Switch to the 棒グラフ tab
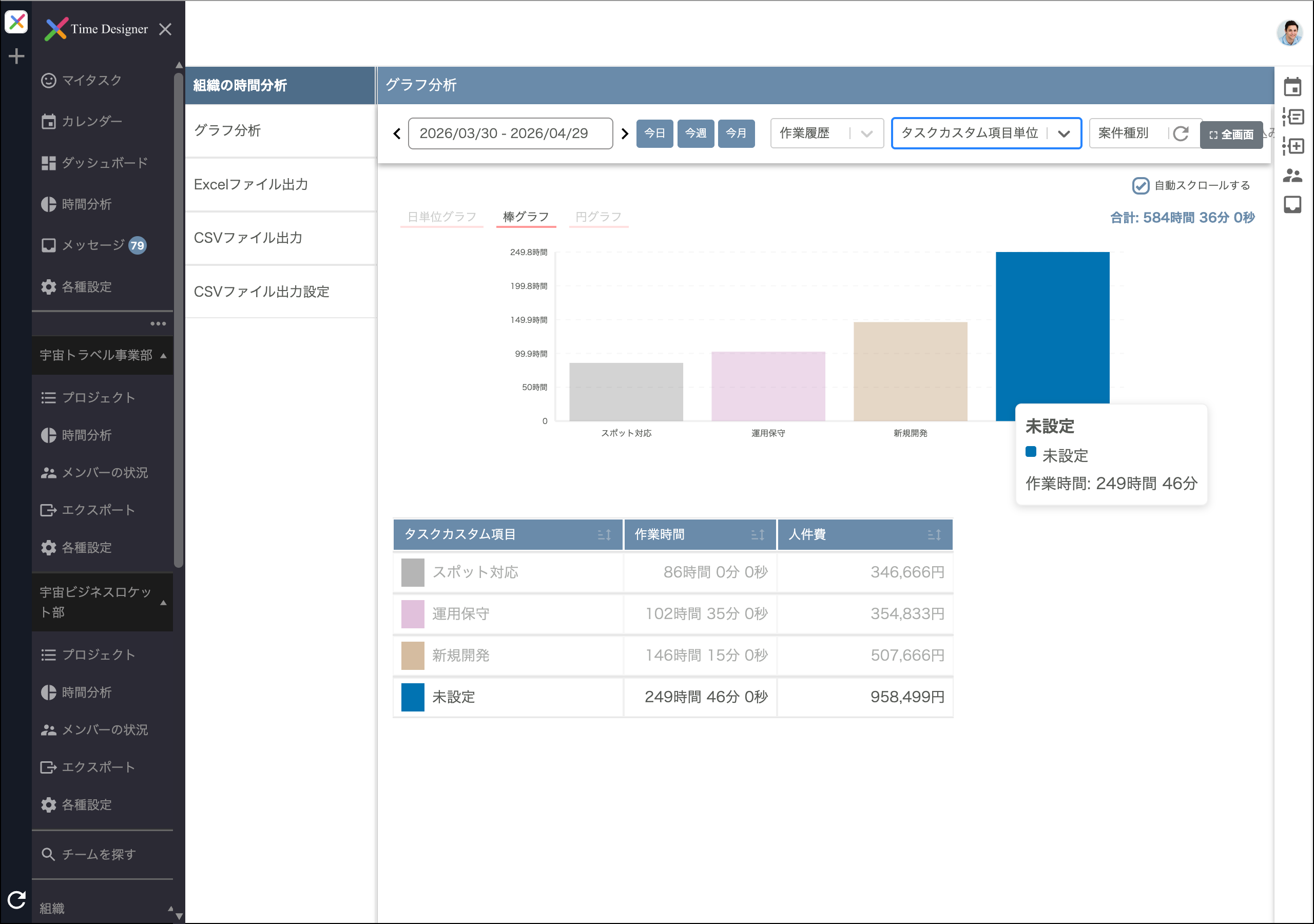The image size is (1314, 924). tap(526, 217)
